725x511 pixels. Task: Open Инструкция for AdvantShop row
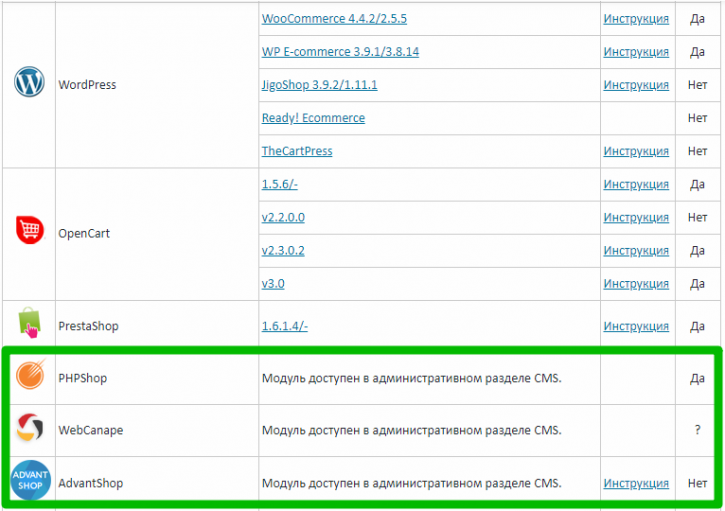click(636, 483)
